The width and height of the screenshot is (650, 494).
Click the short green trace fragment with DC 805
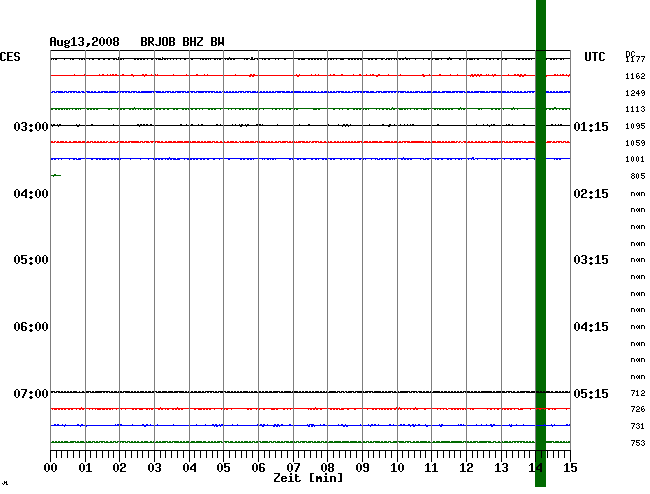pyautogui.click(x=56, y=176)
